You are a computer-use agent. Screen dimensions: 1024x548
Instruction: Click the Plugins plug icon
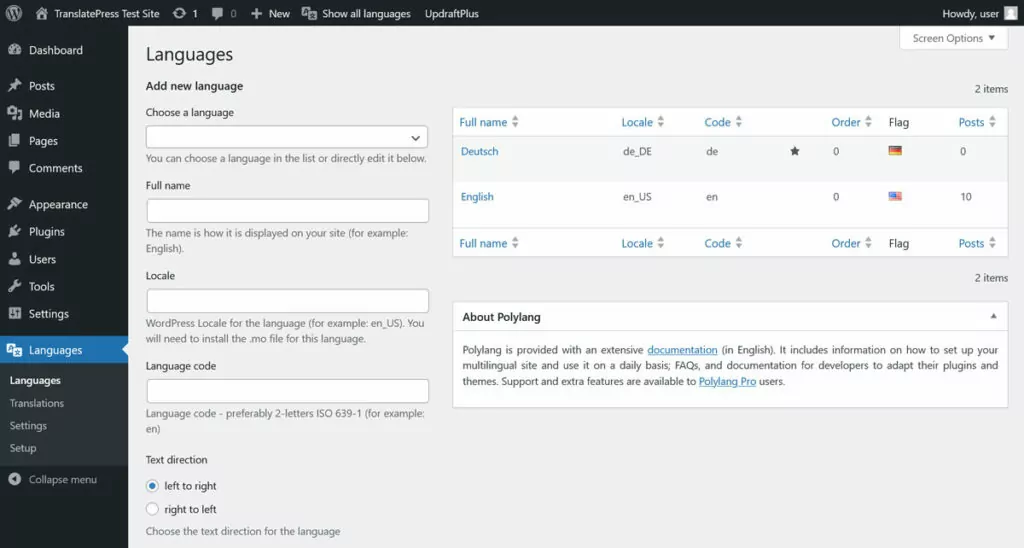pos(14,231)
